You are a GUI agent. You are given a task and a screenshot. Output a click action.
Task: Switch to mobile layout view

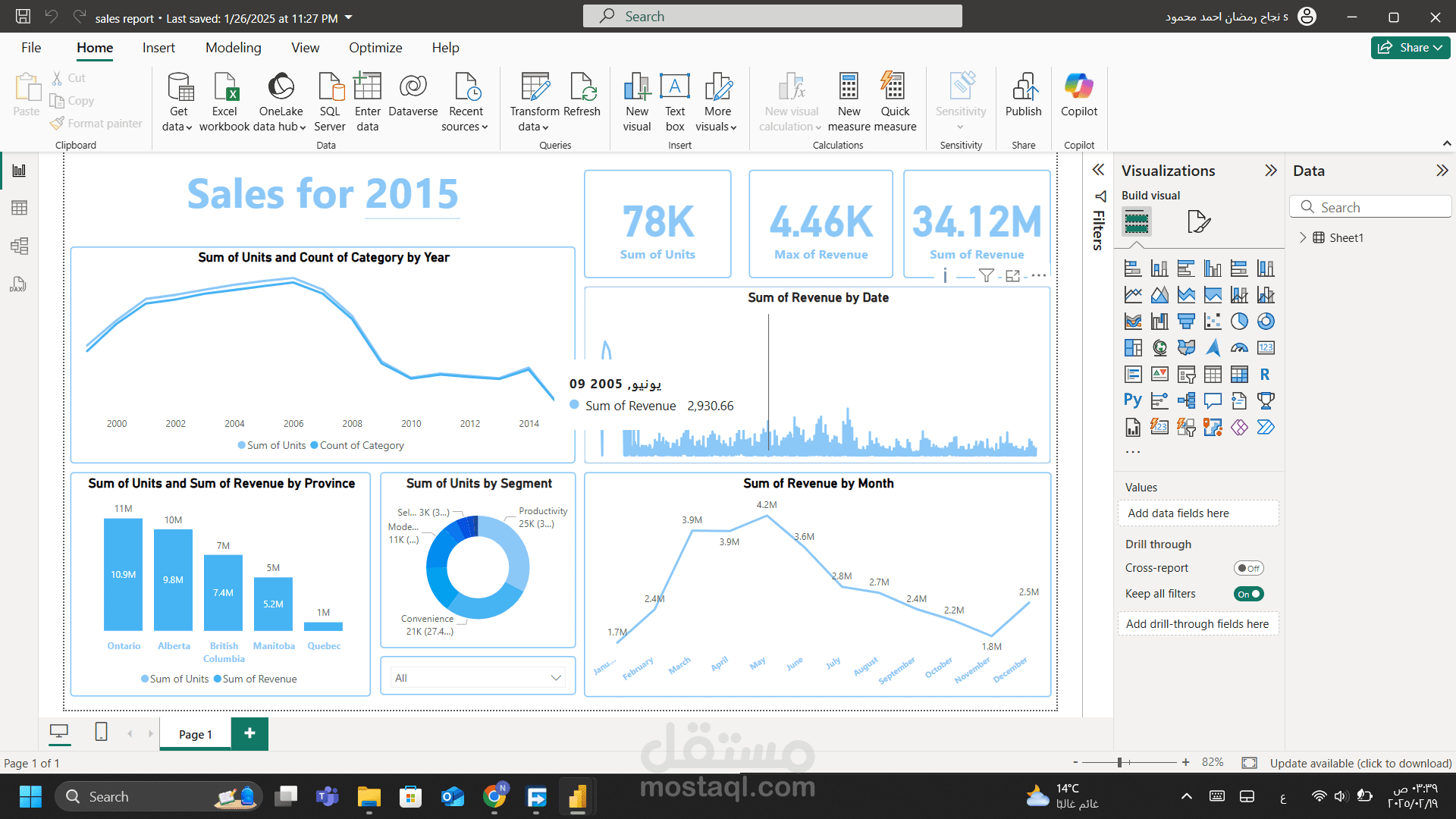click(101, 732)
